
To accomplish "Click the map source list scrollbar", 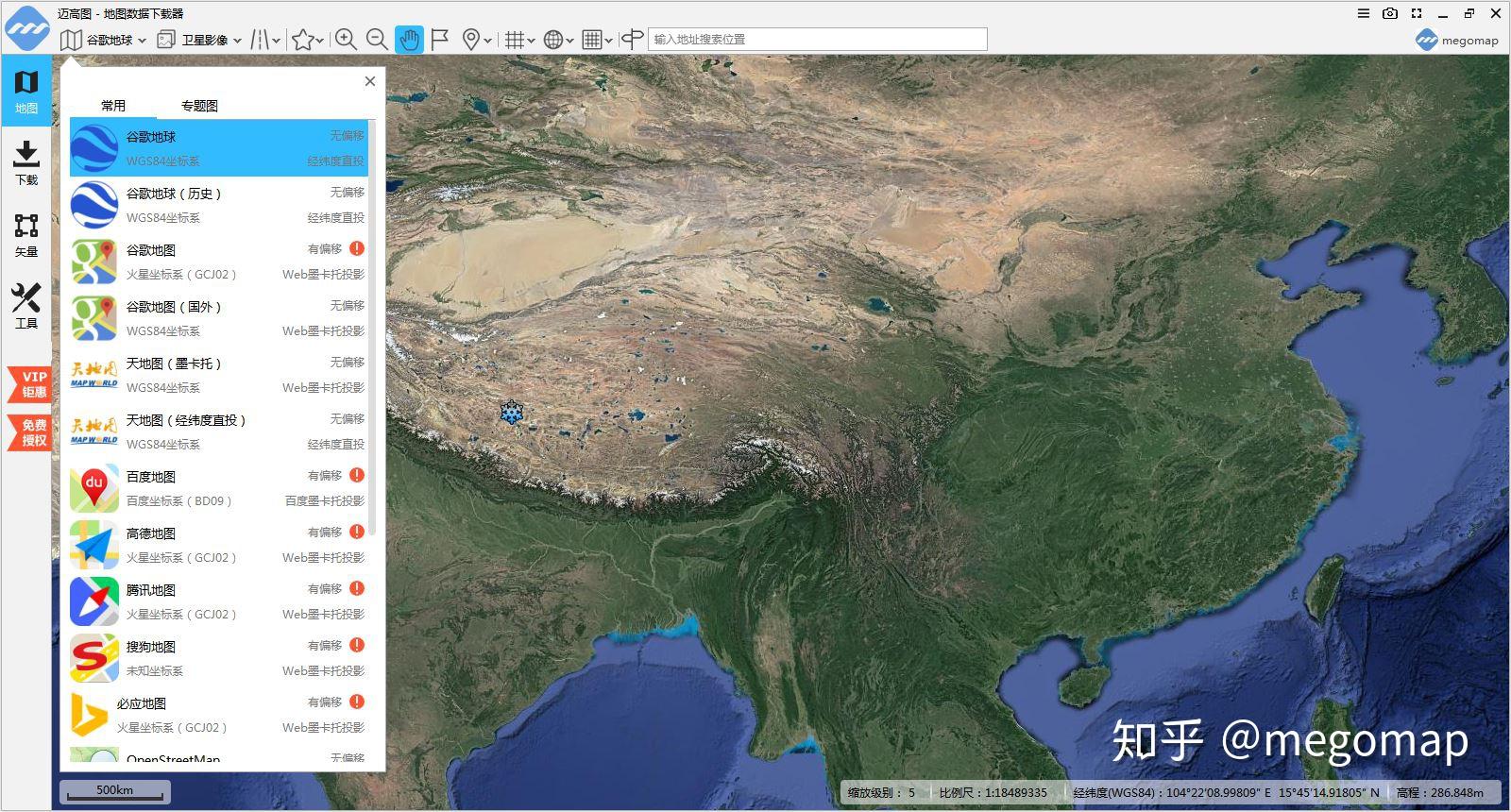I will [373, 327].
